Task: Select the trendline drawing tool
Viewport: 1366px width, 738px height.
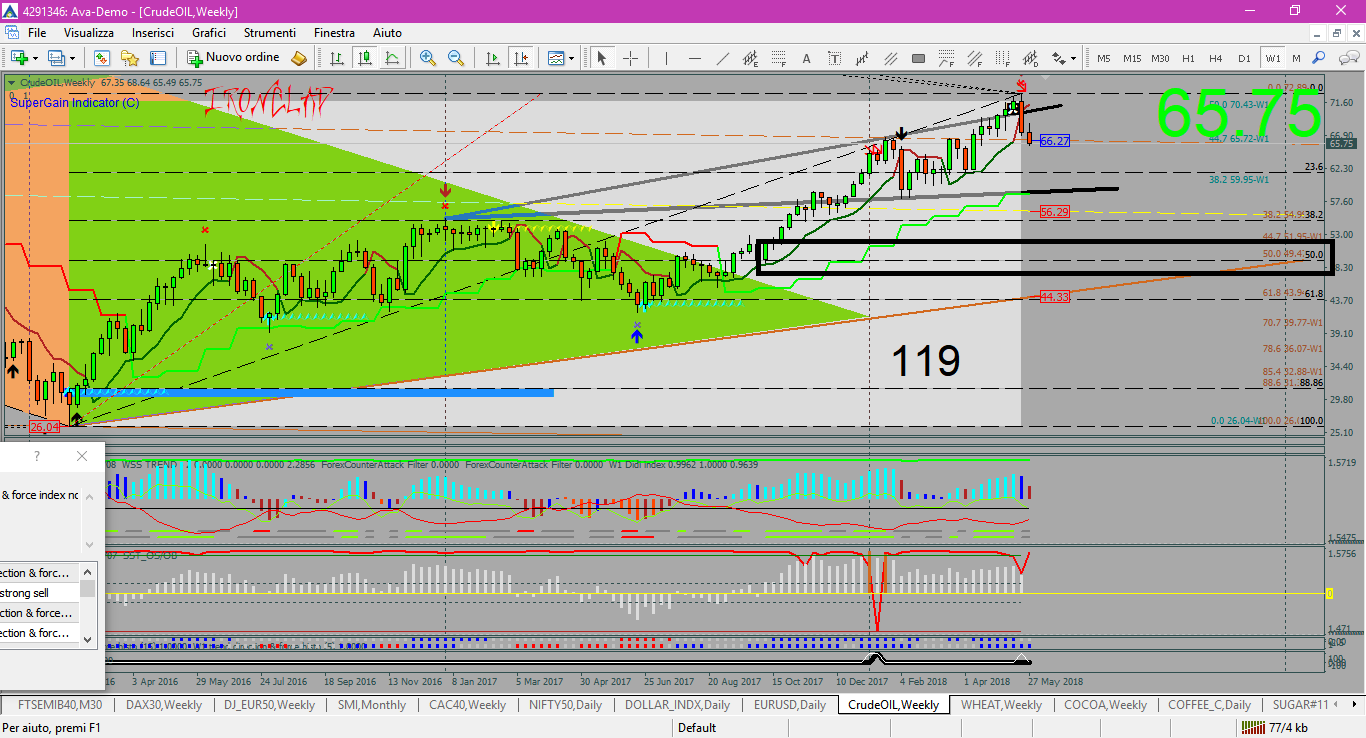Action: pyautogui.click(x=723, y=57)
